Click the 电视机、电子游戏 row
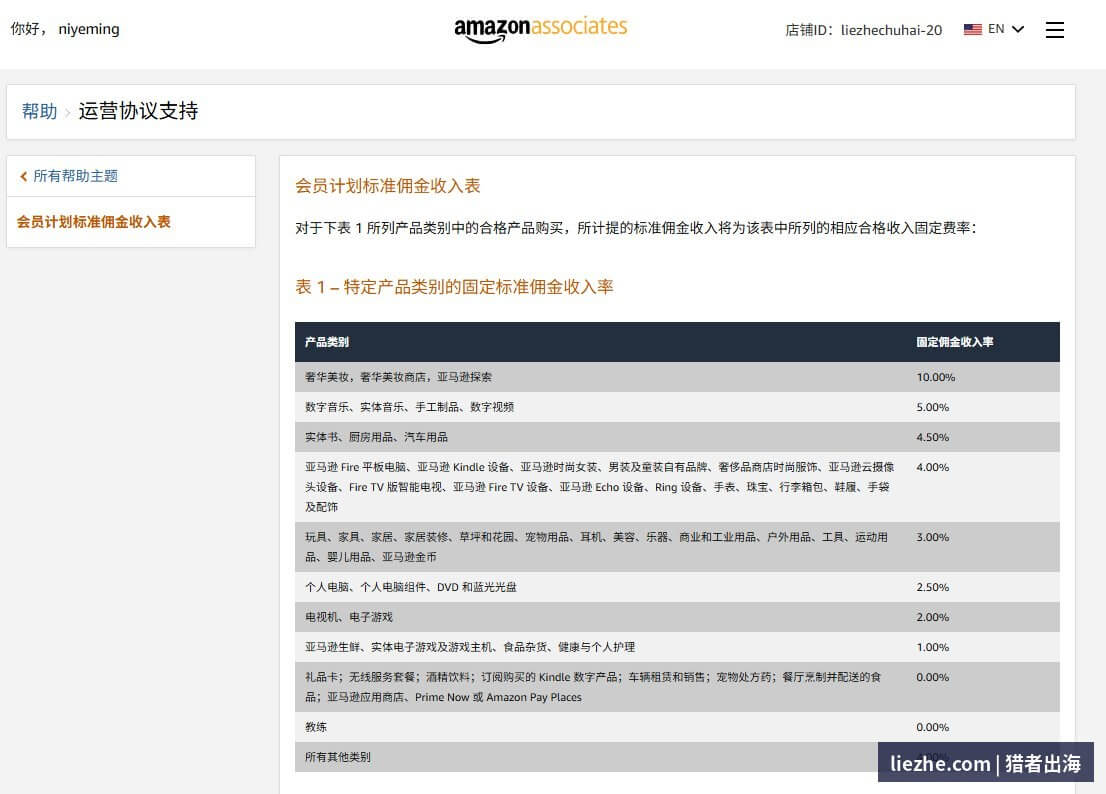The width and height of the screenshot is (1106, 794). [x=677, y=617]
